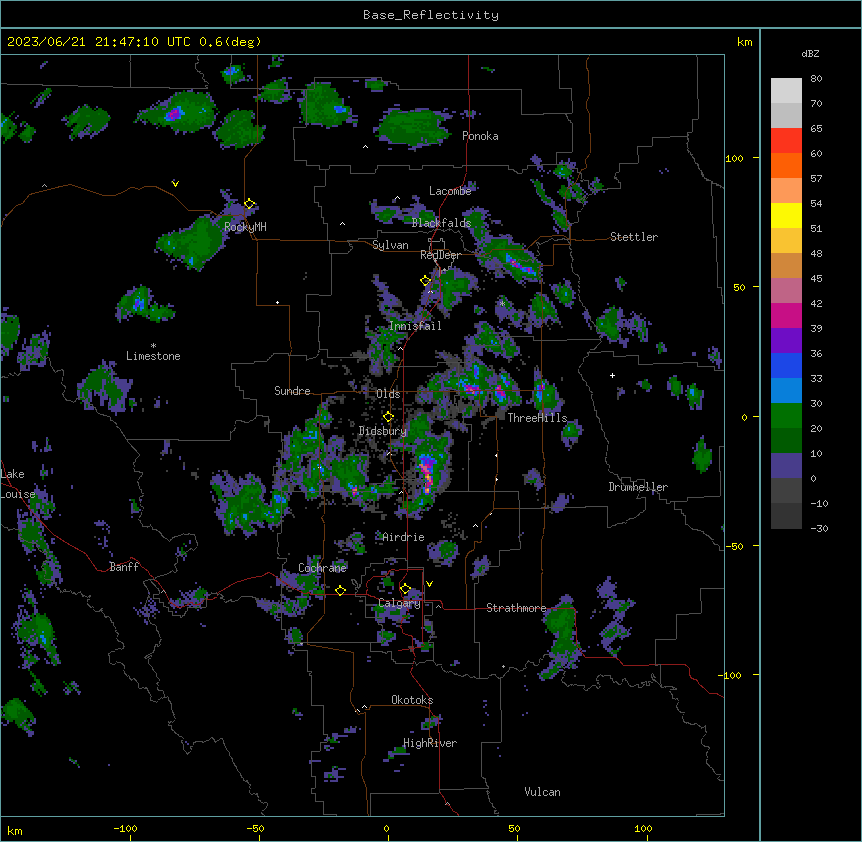Click the red legend swatch below 65

coord(786,141)
